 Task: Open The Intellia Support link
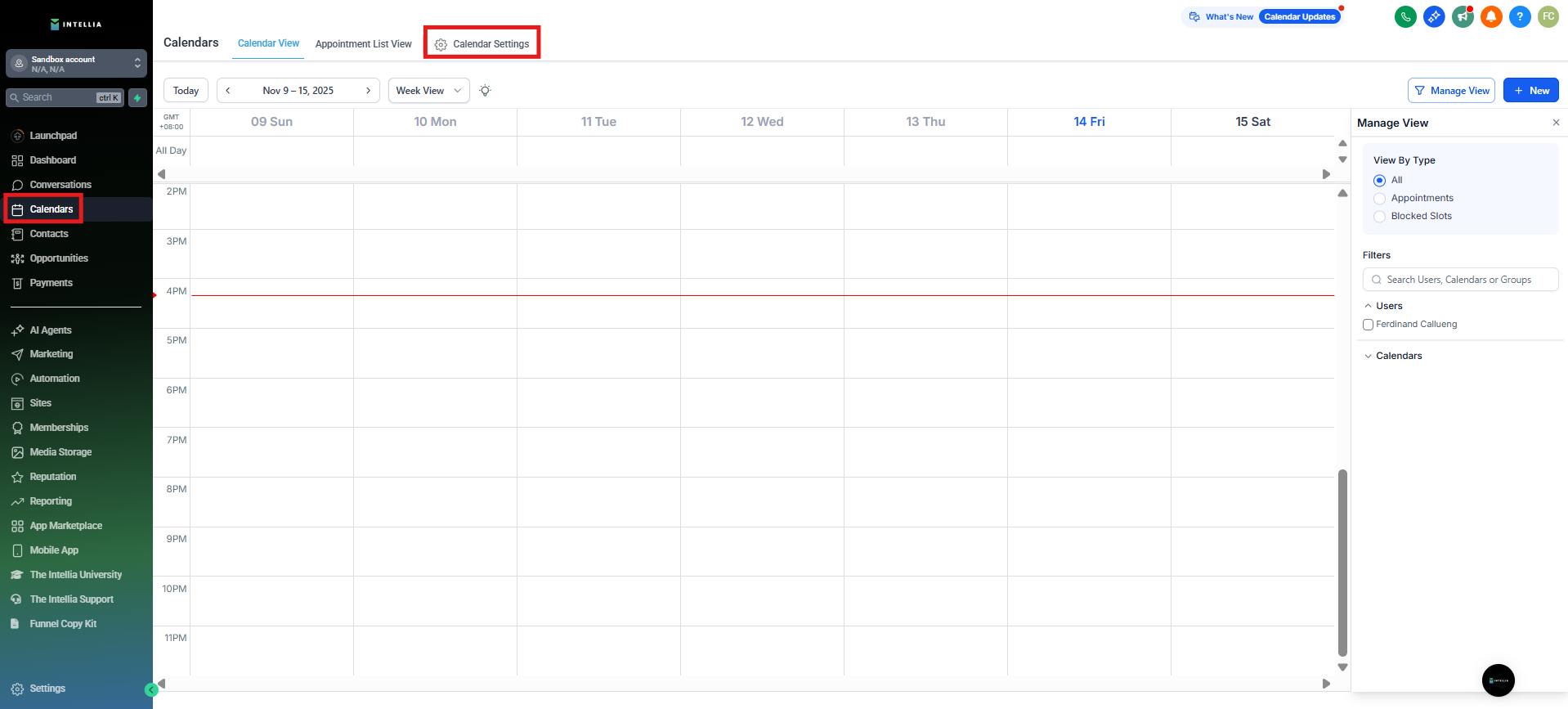pyautogui.click(x=72, y=599)
